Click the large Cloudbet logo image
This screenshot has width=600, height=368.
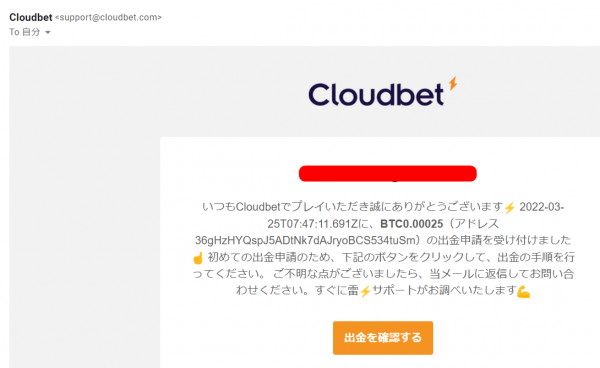(x=383, y=92)
